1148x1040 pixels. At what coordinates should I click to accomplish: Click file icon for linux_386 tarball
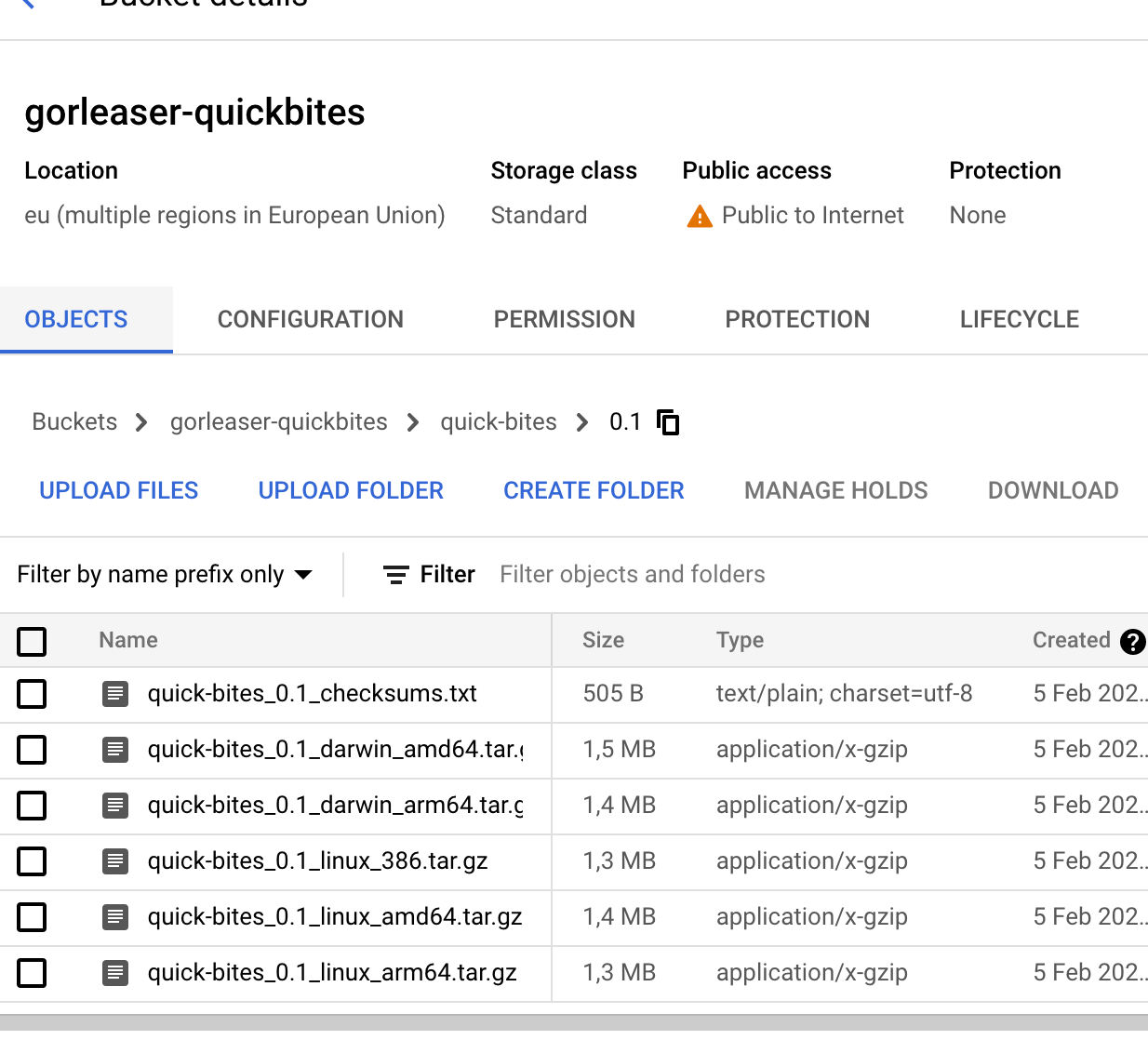pos(115,861)
